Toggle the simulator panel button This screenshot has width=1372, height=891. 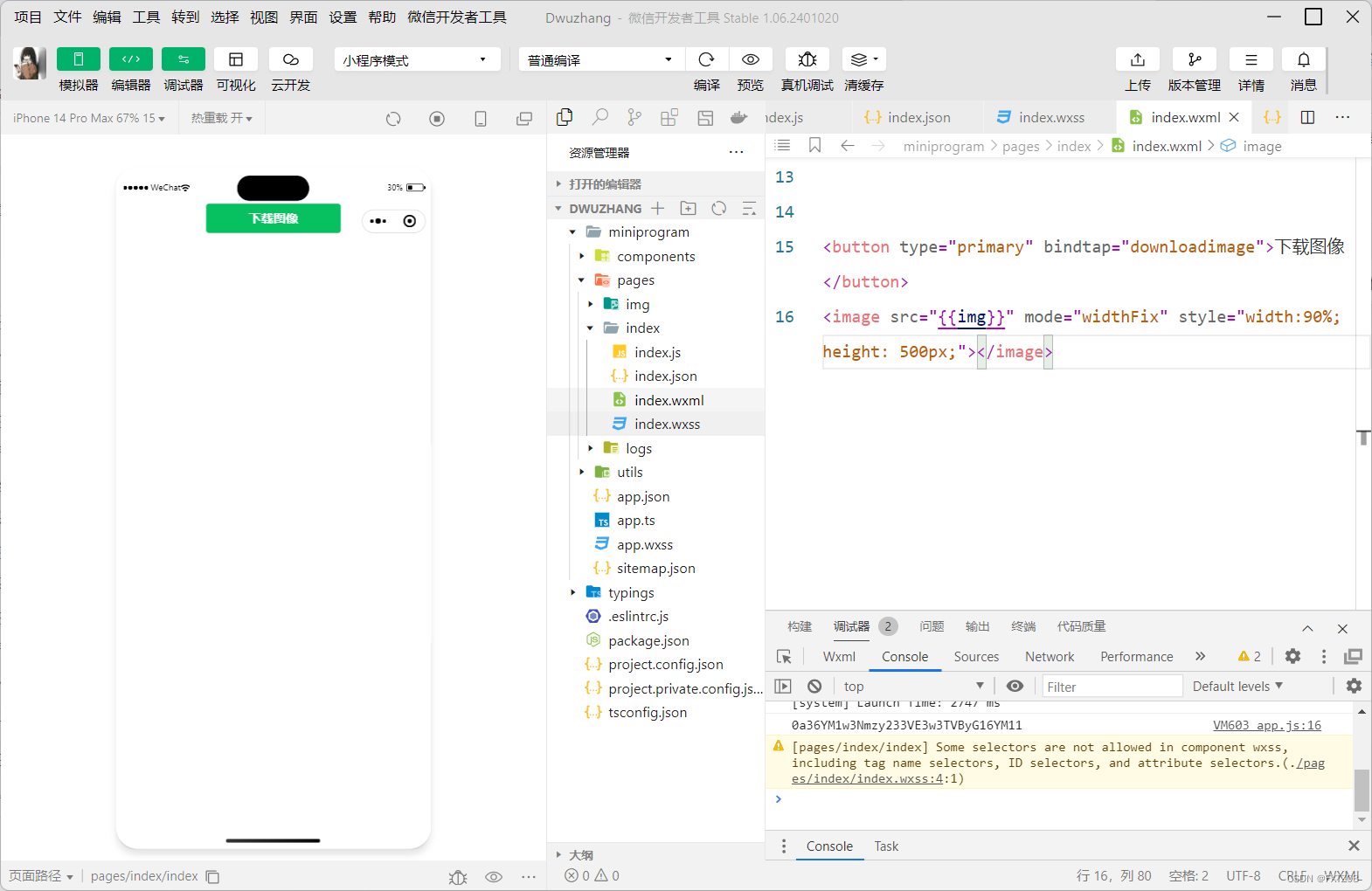click(x=79, y=59)
